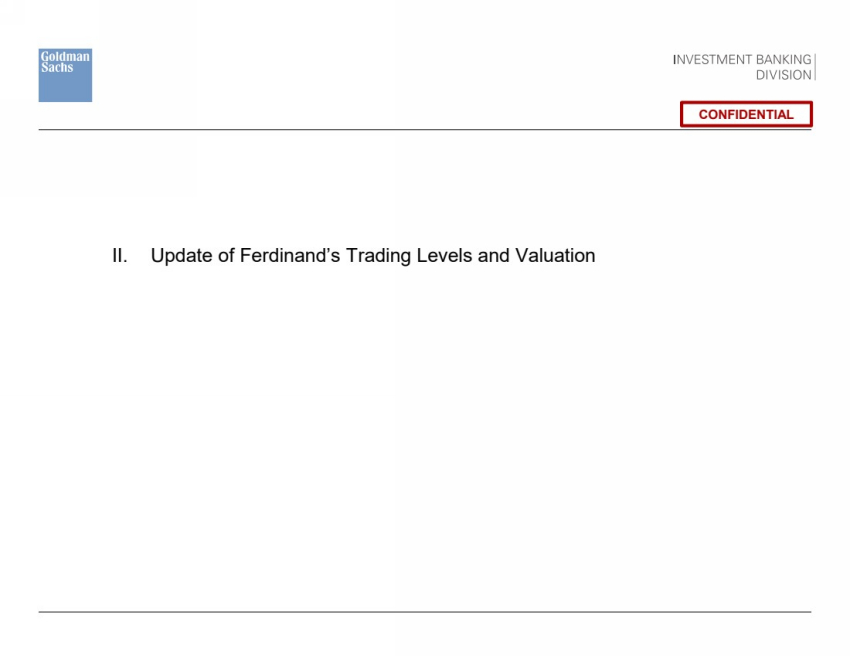
Task: Select the word "Trading" in the title
Action: pos(376,256)
